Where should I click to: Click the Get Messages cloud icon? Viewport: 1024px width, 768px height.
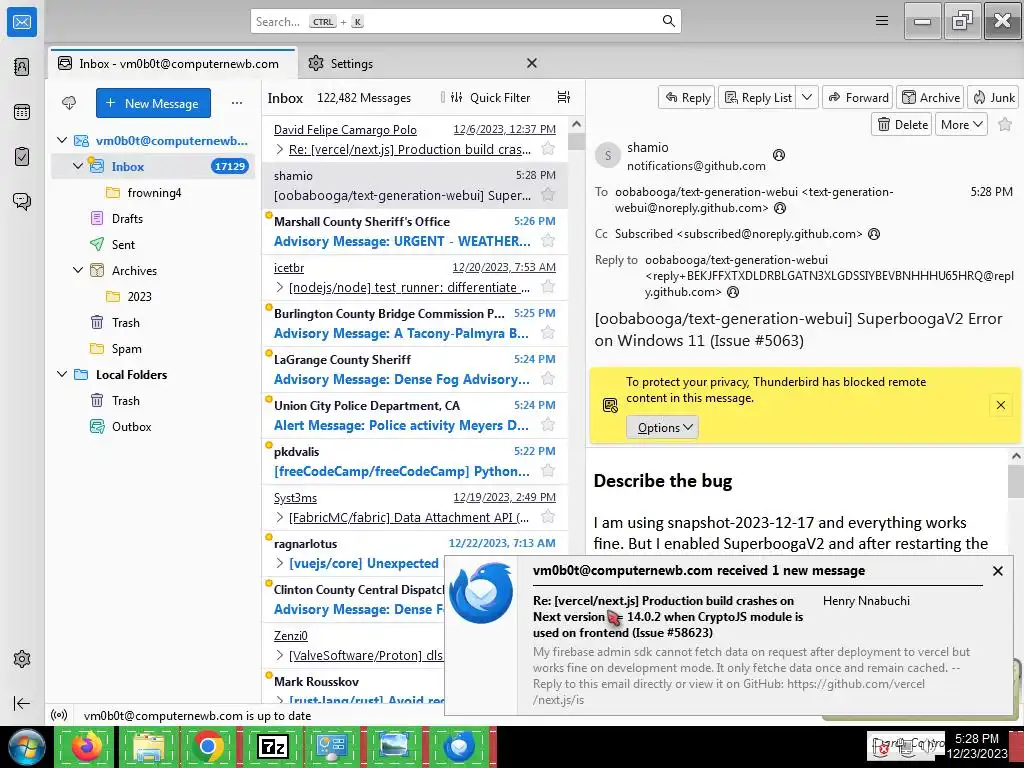coord(69,103)
